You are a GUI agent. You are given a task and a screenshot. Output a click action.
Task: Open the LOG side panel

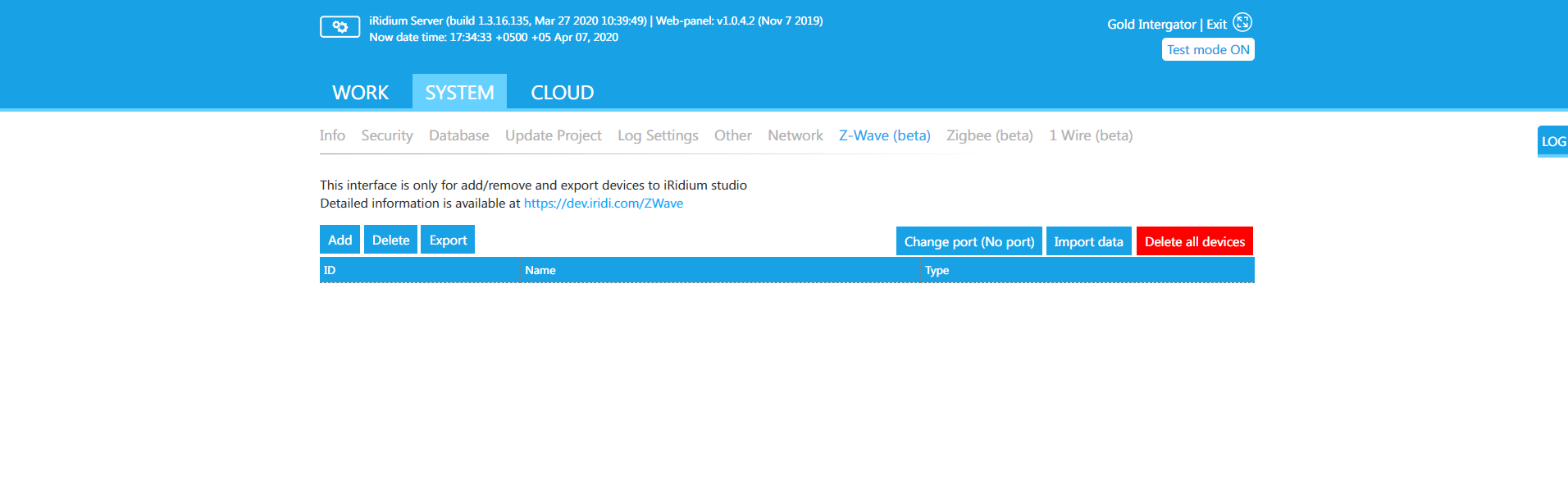1552,141
